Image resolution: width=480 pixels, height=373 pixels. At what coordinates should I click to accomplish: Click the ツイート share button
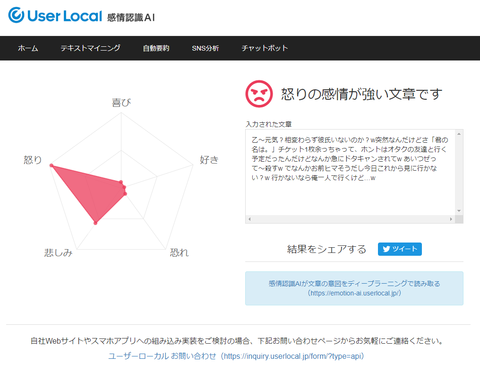400,249
